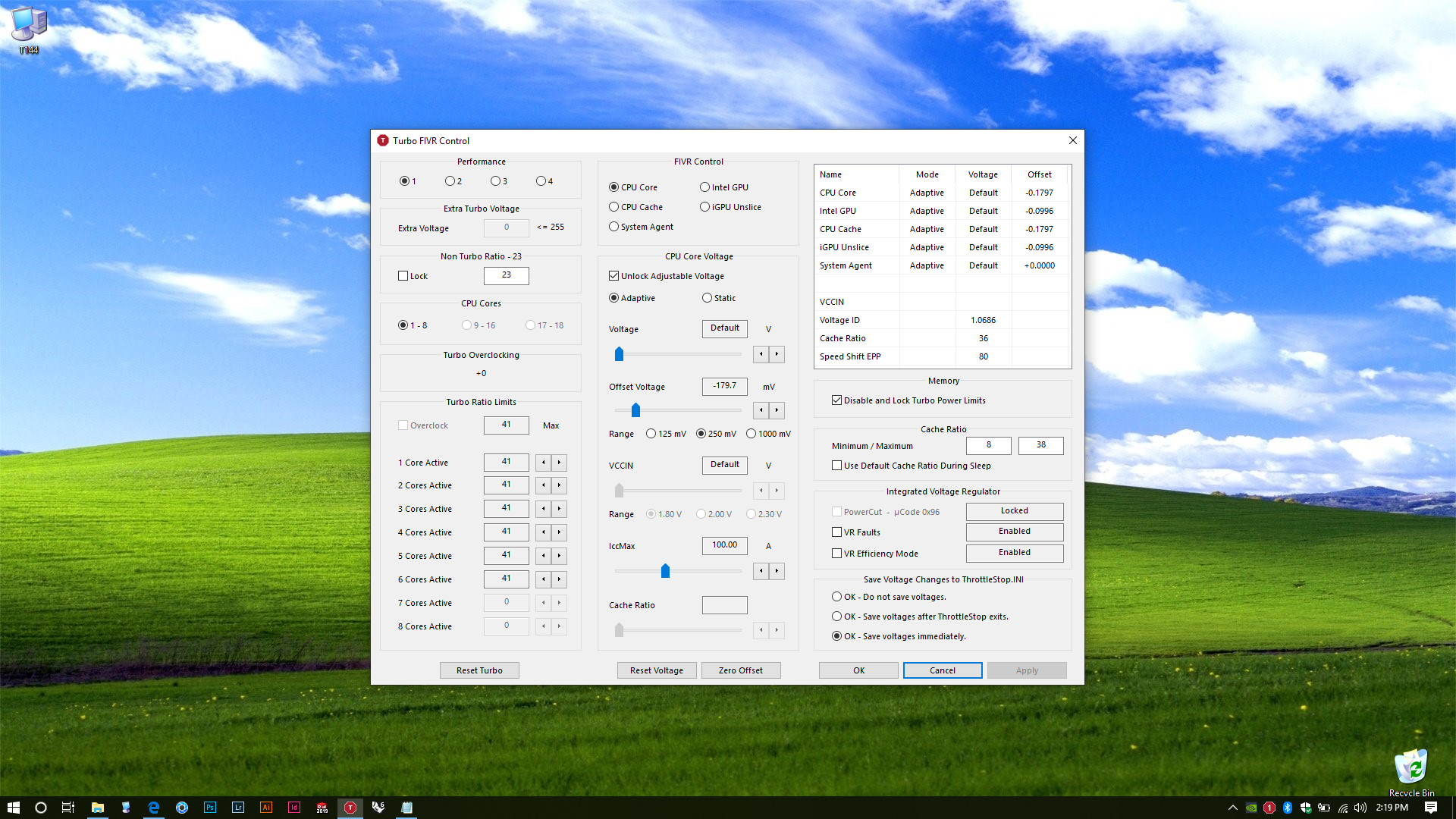Increase 1 Core Active ratio with right arrow
The image size is (1456, 819).
(560, 463)
